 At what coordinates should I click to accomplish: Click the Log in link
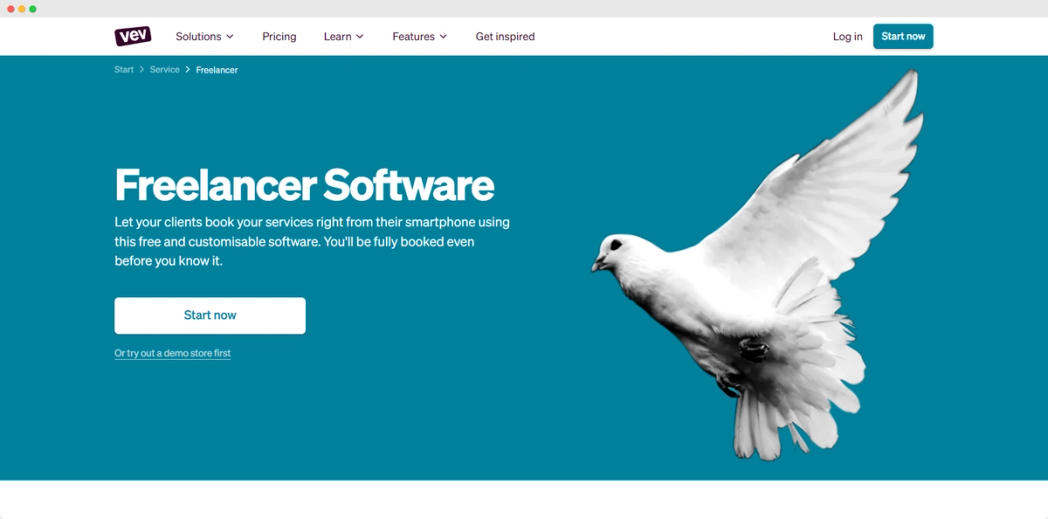847,37
